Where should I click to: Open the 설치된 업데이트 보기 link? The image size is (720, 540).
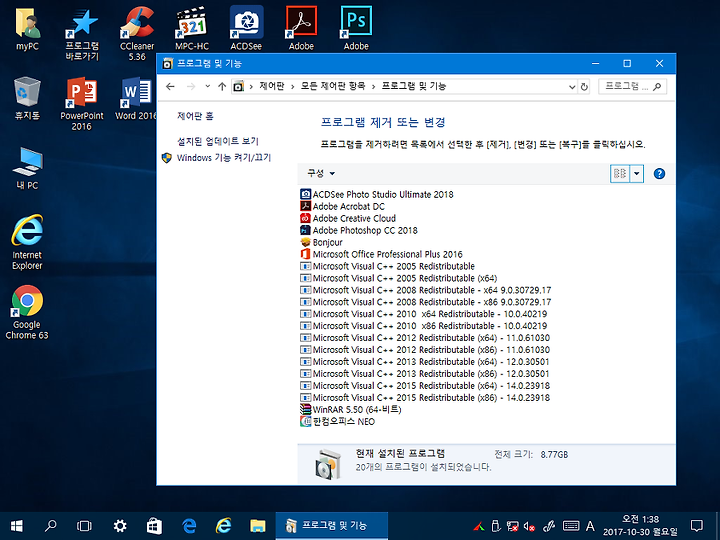[x=218, y=141]
